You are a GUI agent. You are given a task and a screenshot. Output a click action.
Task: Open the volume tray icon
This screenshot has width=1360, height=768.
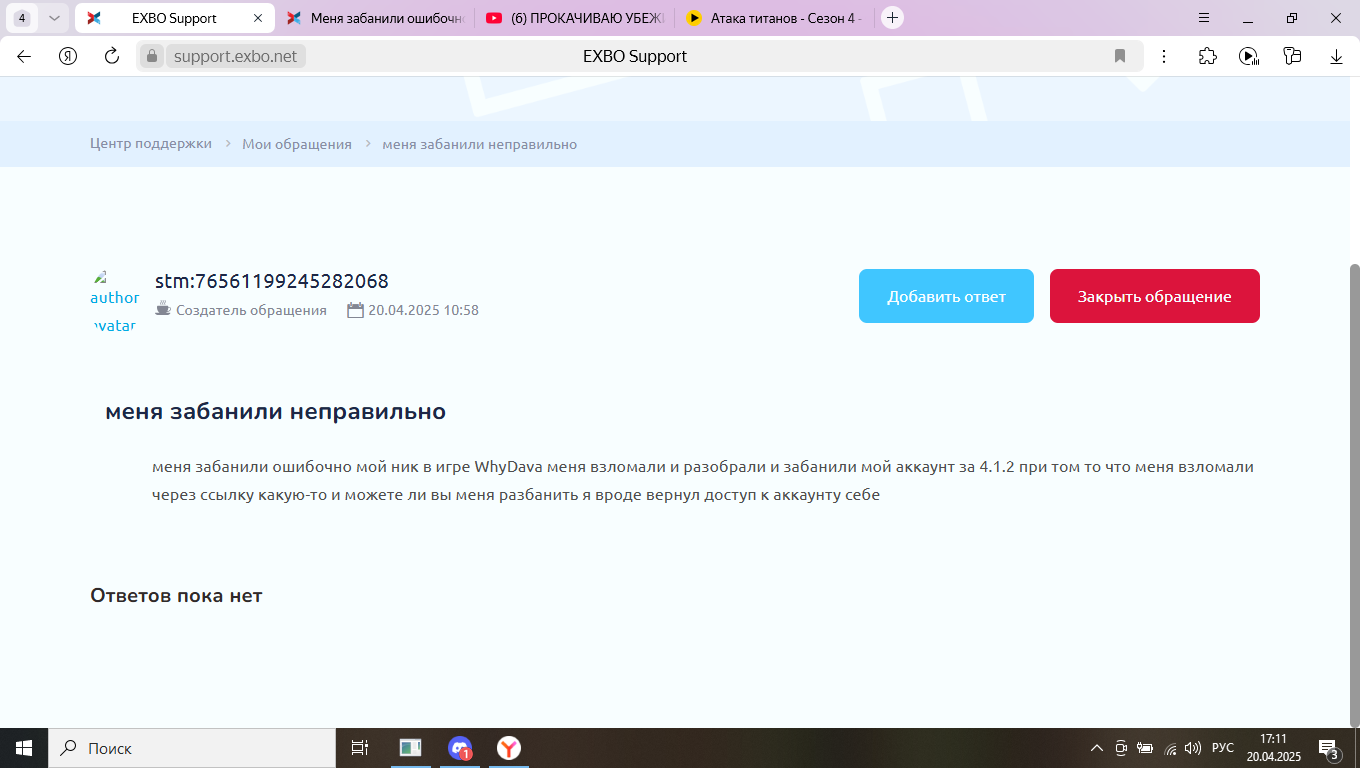(x=1192, y=748)
